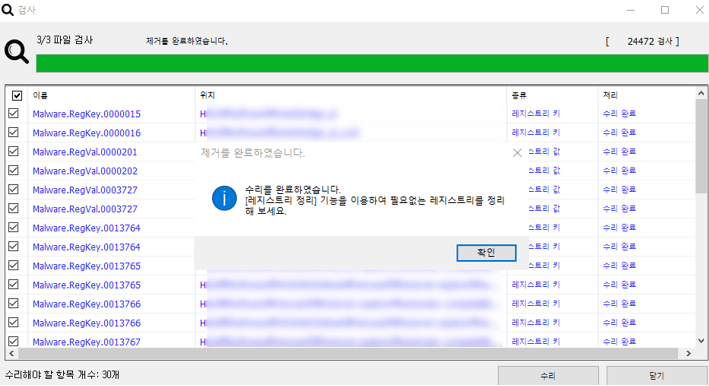Click the 확인 button in the dialog
The height and width of the screenshot is (386, 709).
click(x=486, y=253)
